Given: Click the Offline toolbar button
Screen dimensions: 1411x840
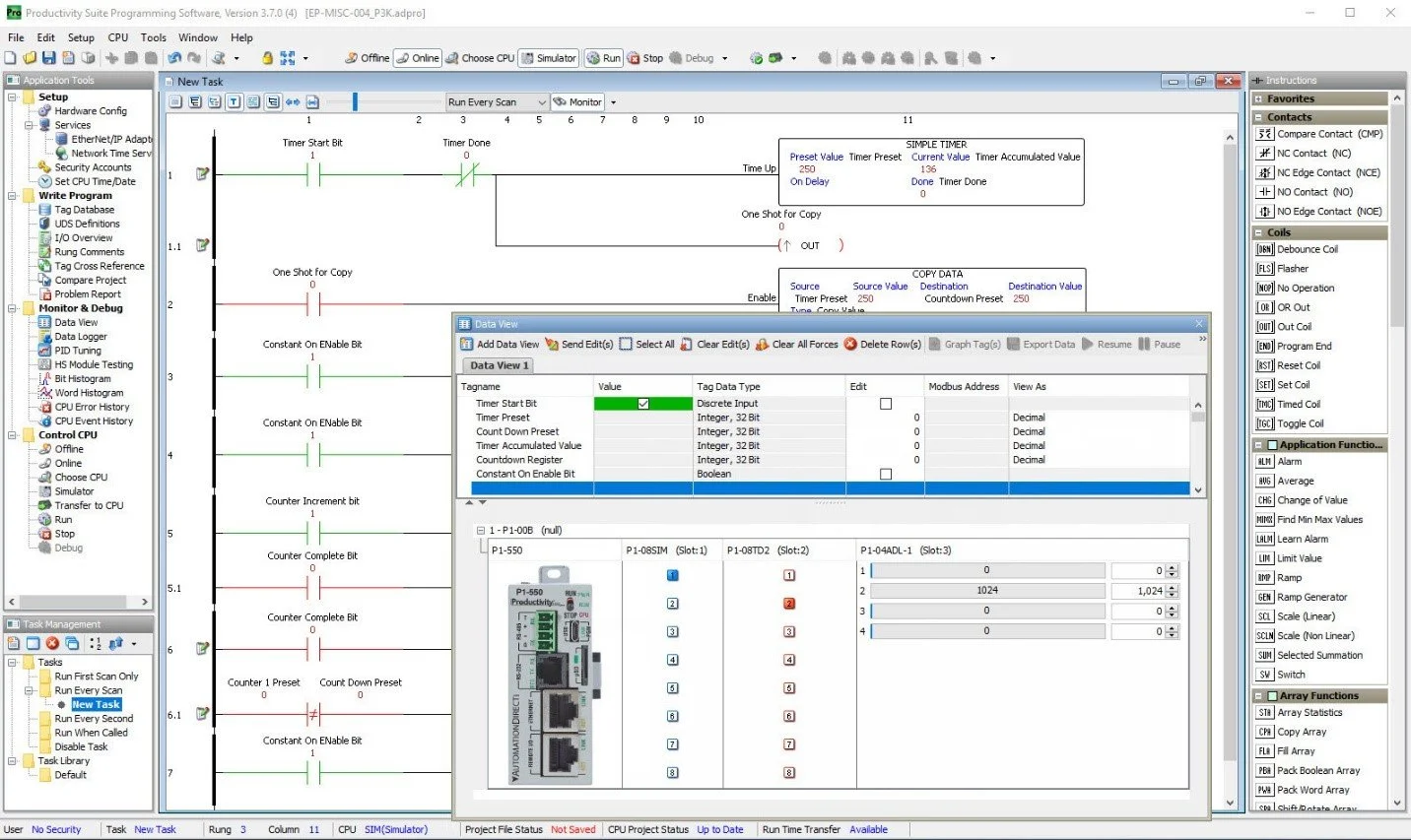Looking at the screenshot, I should [367, 58].
